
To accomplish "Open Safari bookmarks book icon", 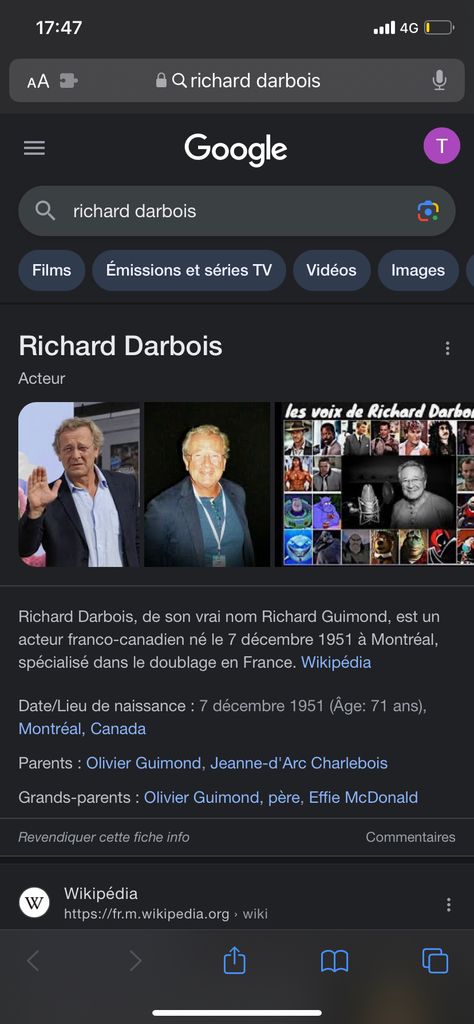I will coord(334,961).
